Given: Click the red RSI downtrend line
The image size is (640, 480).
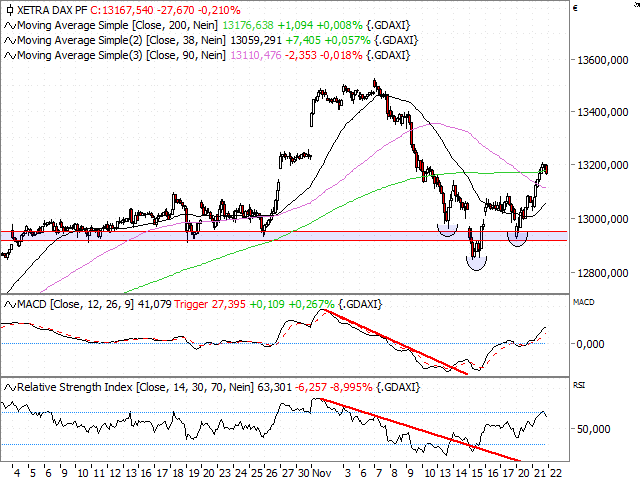Looking at the screenshot, I should 420,430.
